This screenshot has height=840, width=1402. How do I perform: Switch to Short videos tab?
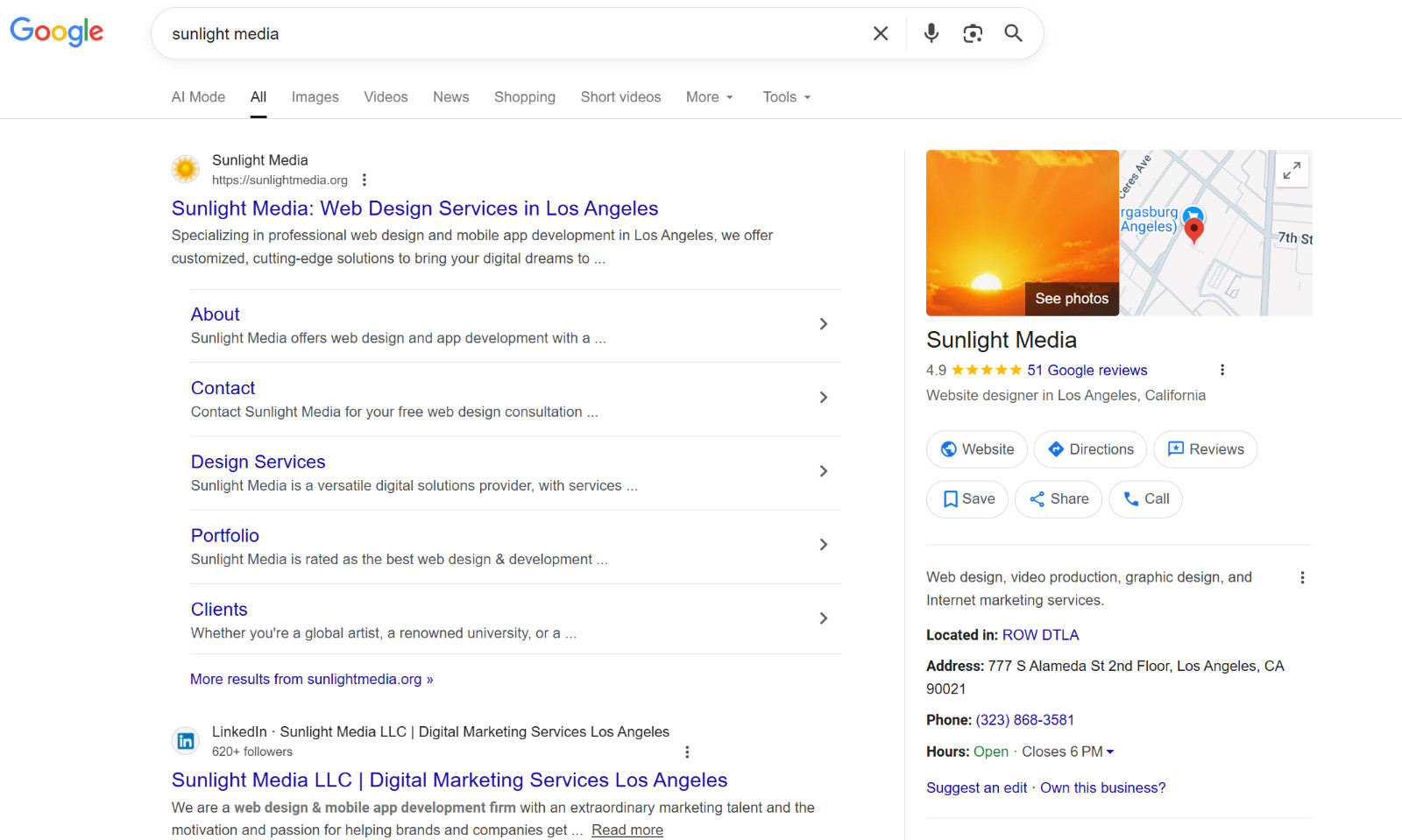[x=621, y=97]
